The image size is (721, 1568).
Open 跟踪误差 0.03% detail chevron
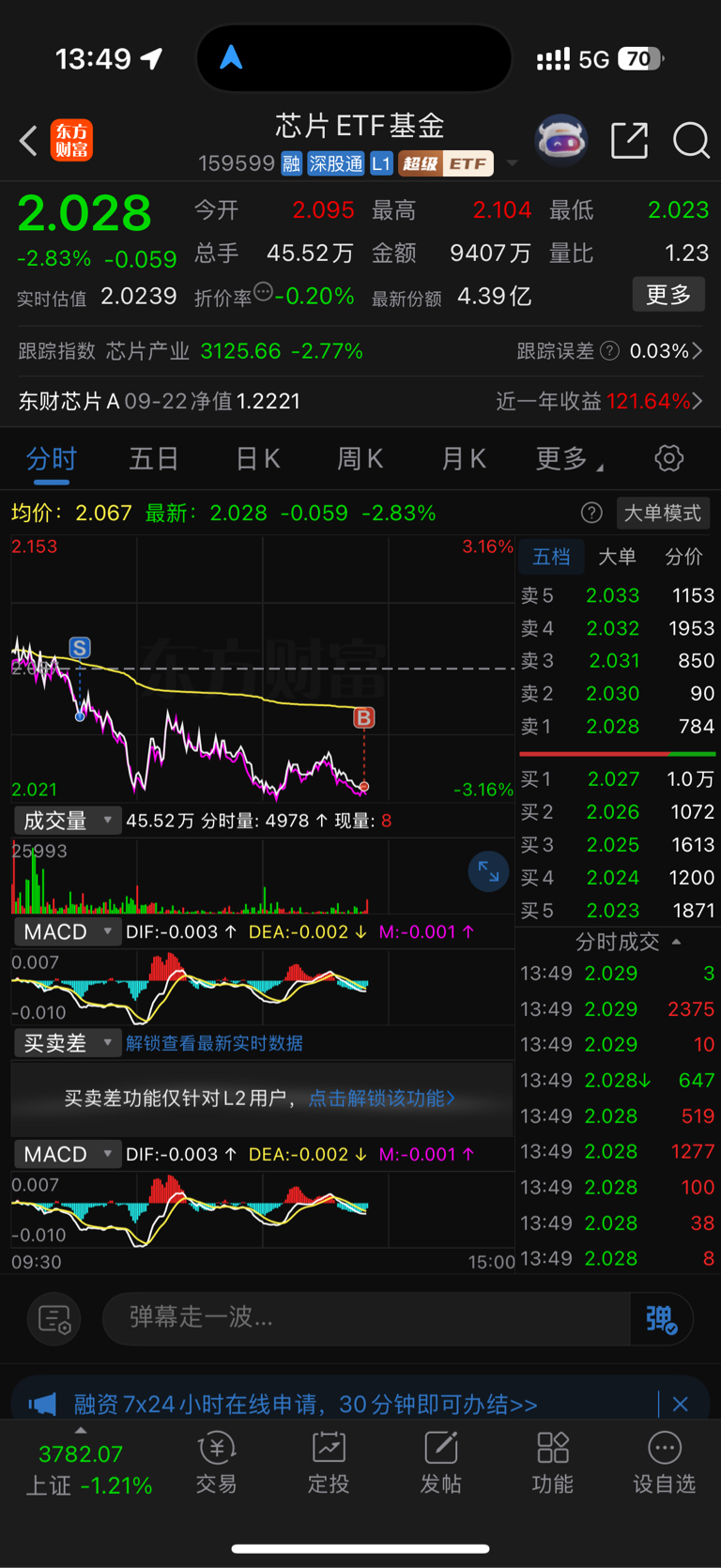697,351
